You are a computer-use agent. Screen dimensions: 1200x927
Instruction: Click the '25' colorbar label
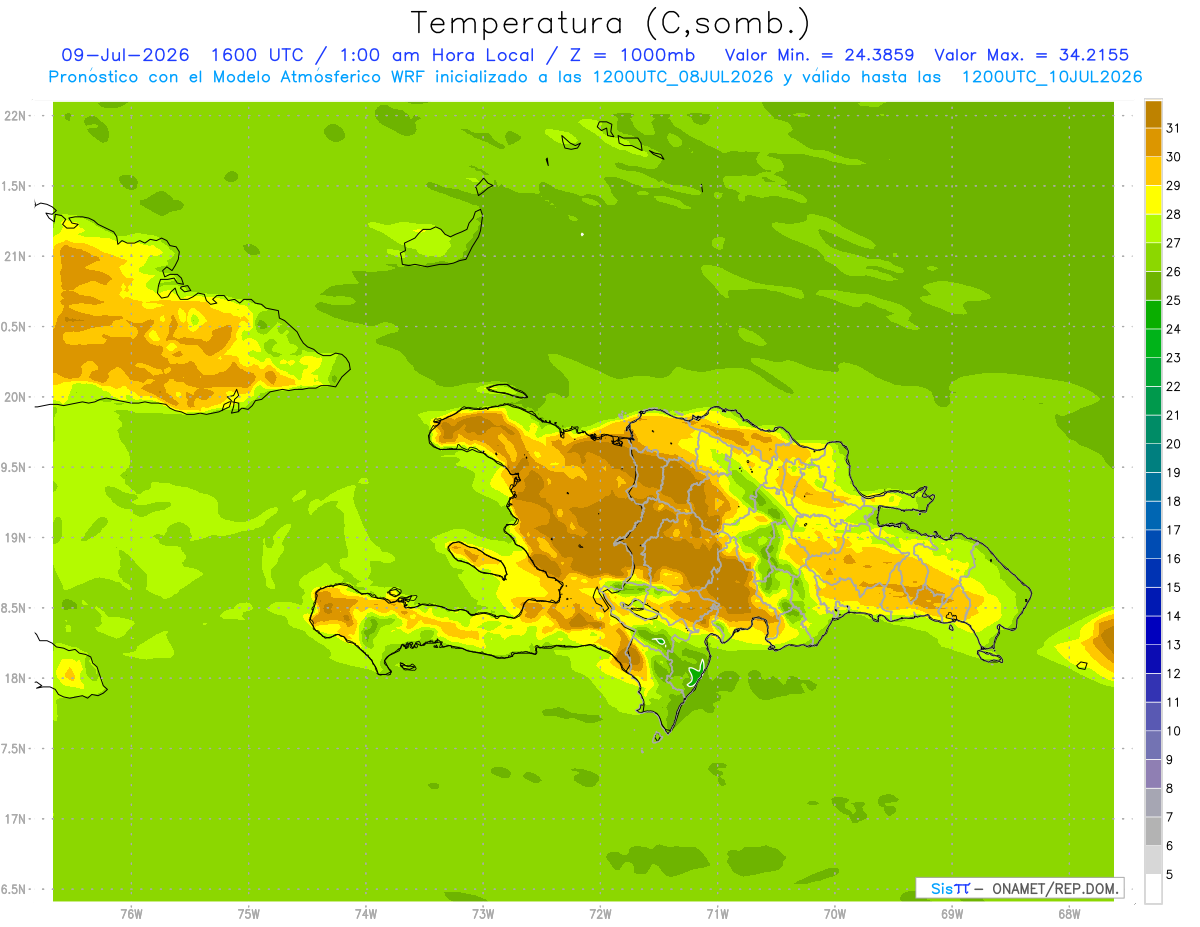coord(1173,300)
